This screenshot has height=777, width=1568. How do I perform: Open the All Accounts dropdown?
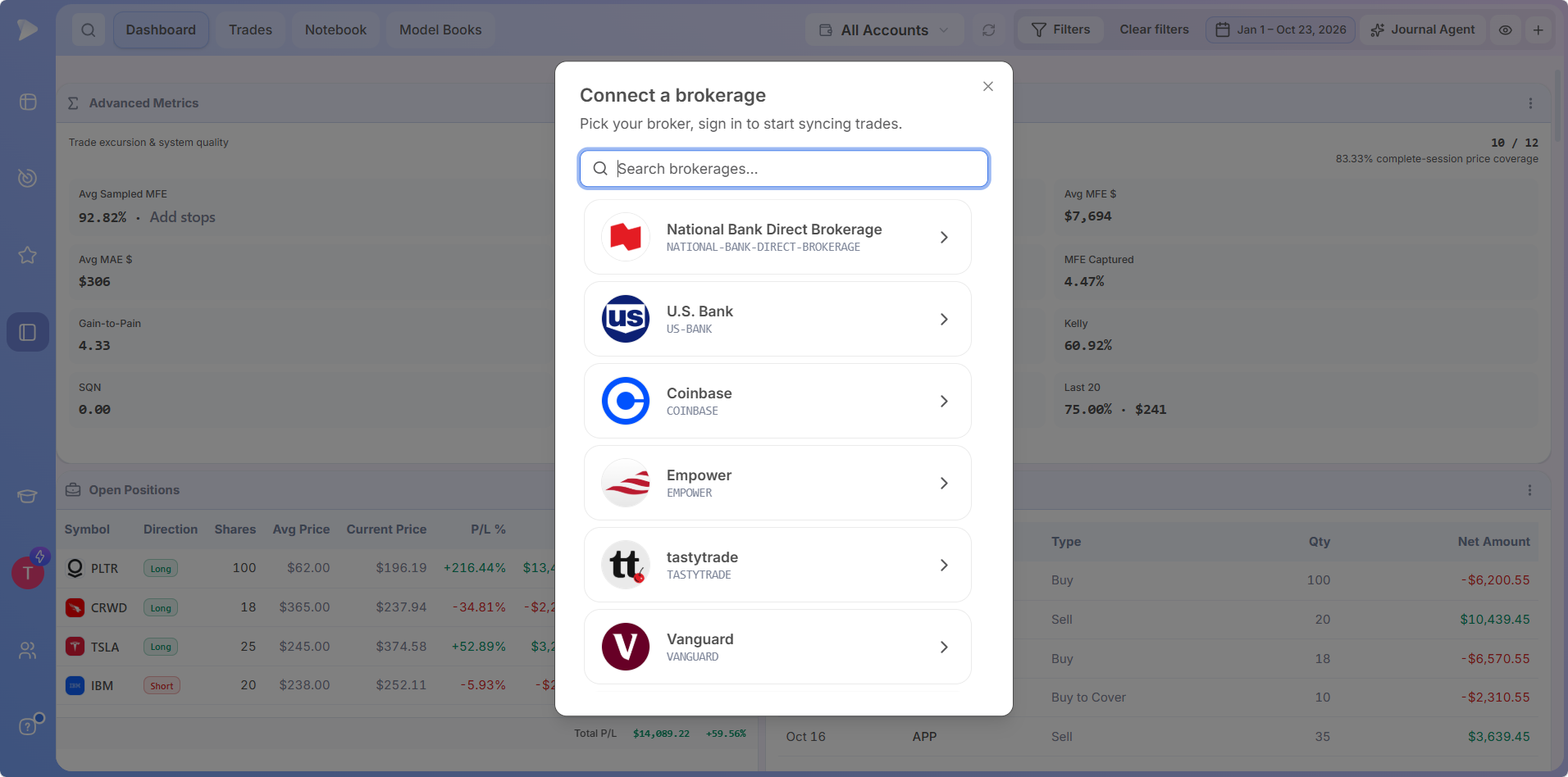[x=885, y=30]
